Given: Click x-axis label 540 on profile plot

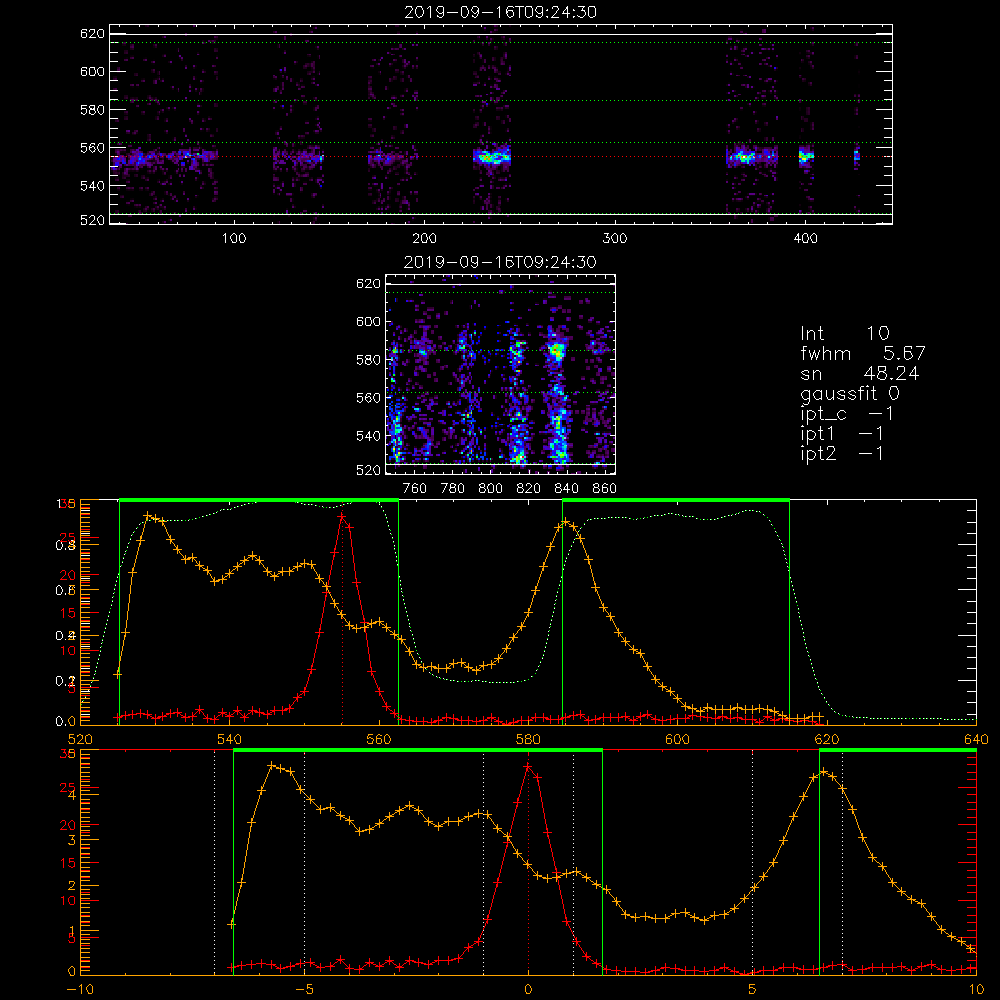Looking at the screenshot, I should click(x=230, y=740).
